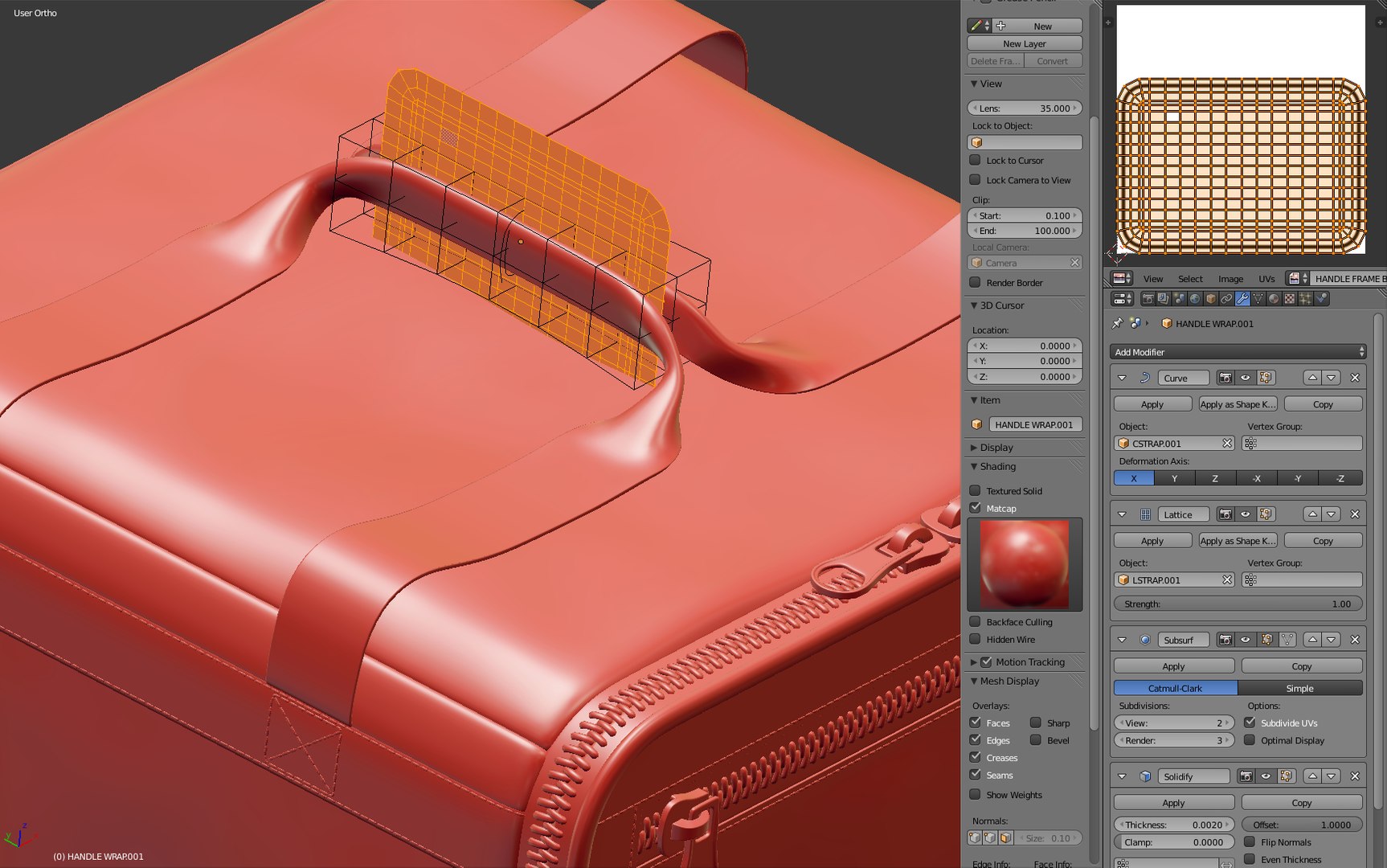
Task: Disable the Matcap checkbox
Action: click(975, 508)
